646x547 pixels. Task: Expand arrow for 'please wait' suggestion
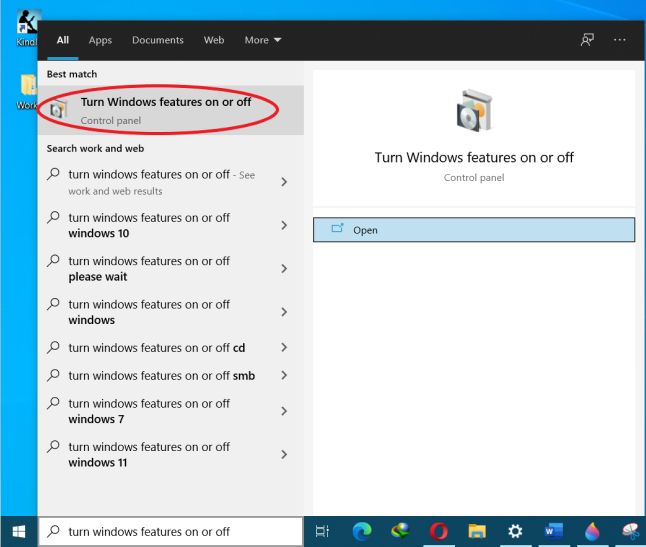[284, 269]
